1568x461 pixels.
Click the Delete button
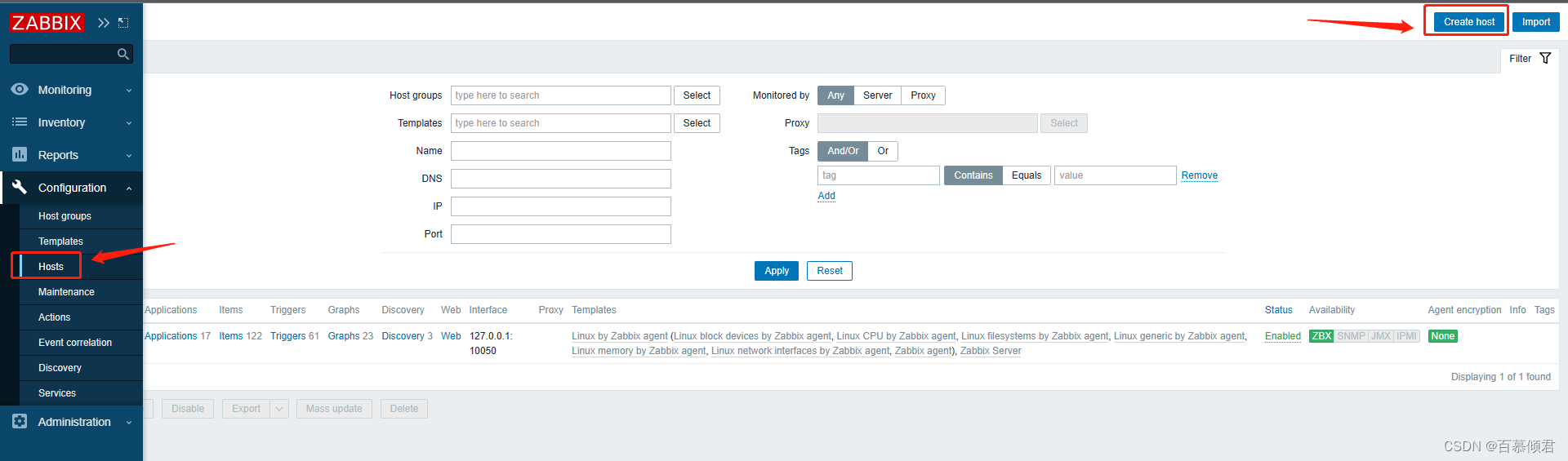click(x=404, y=409)
